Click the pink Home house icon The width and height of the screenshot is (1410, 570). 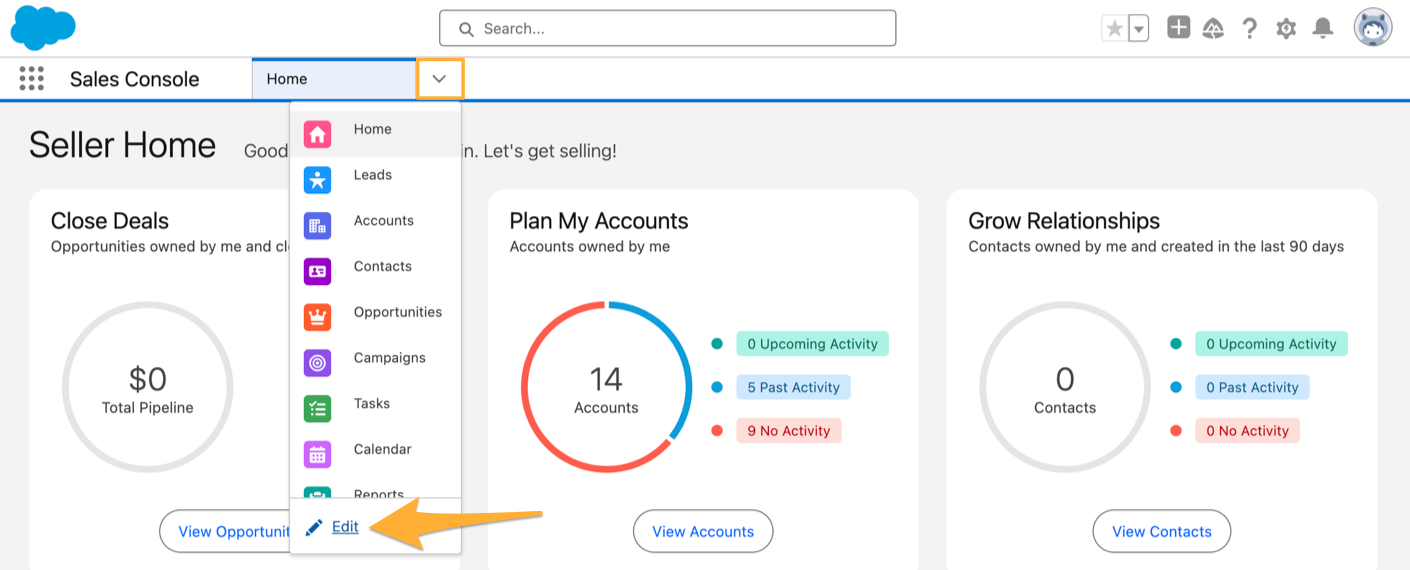point(317,134)
